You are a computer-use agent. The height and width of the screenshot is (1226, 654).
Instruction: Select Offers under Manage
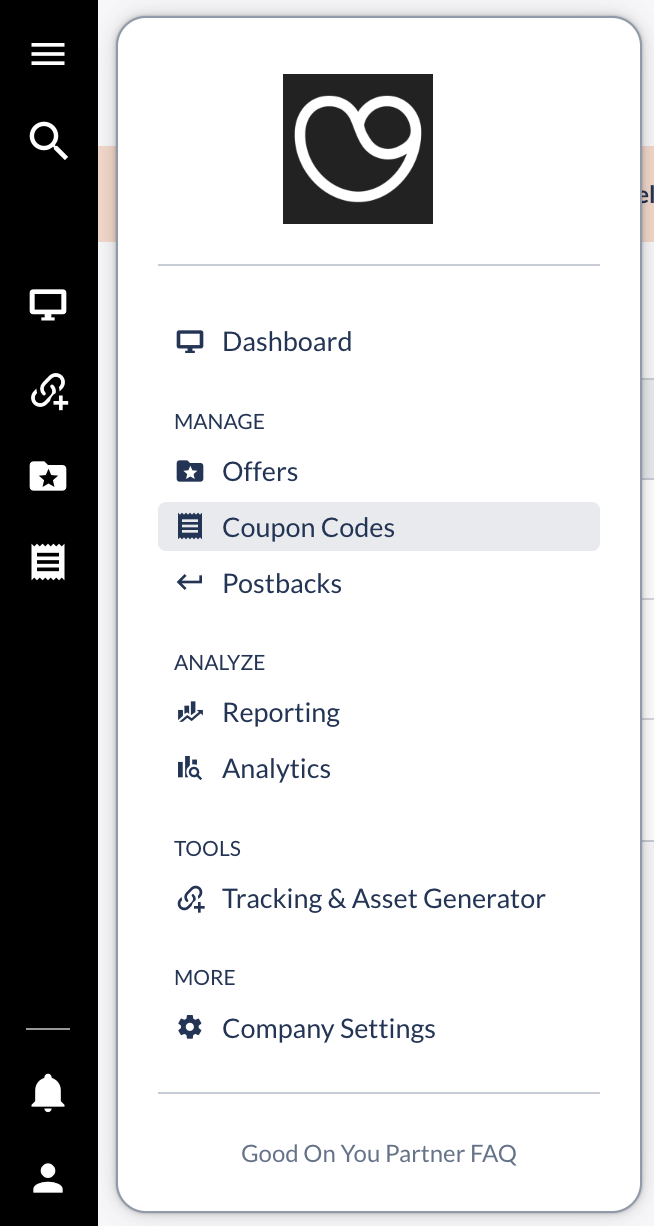260,472
